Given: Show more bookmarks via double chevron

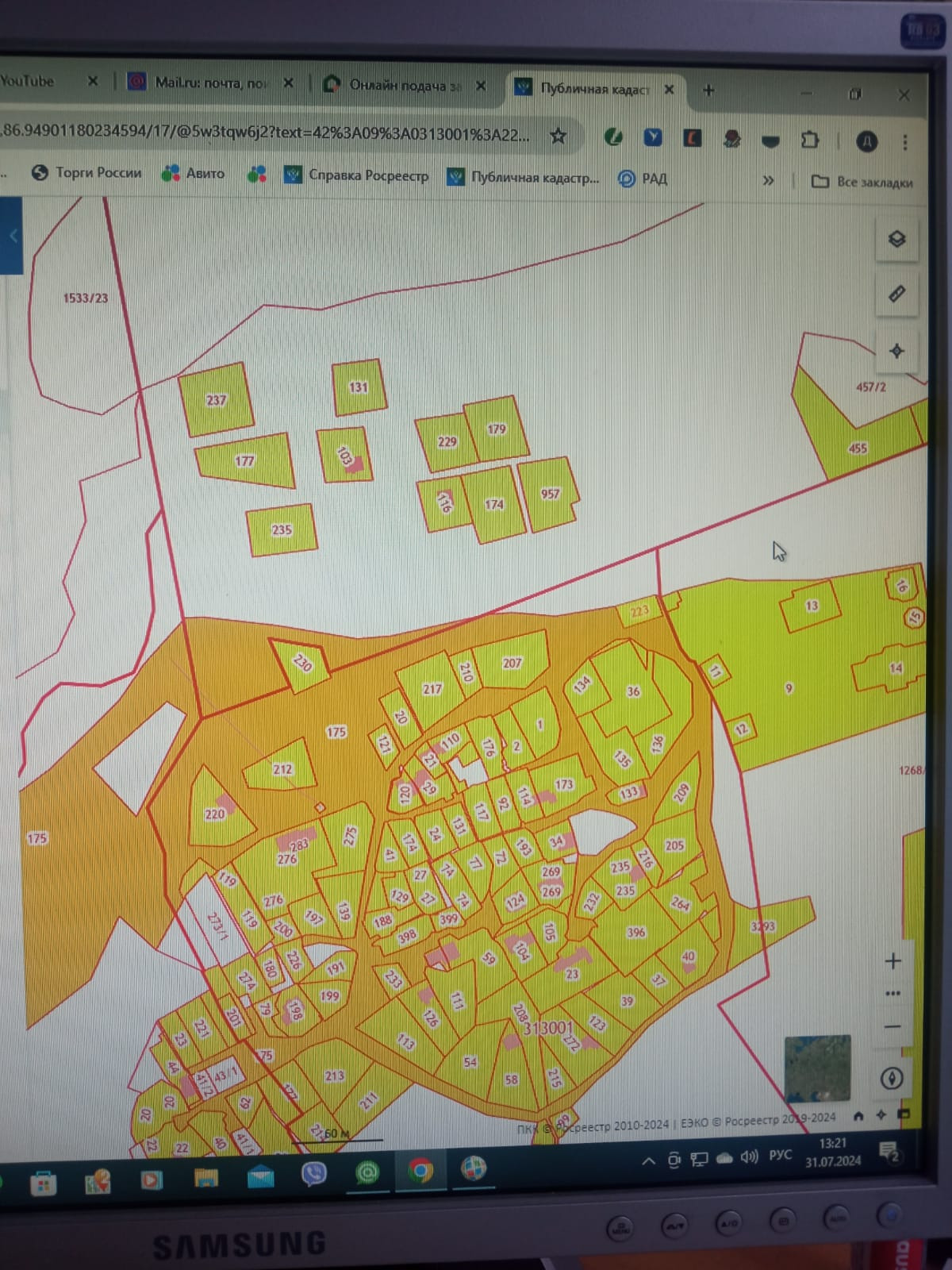Looking at the screenshot, I should (768, 180).
